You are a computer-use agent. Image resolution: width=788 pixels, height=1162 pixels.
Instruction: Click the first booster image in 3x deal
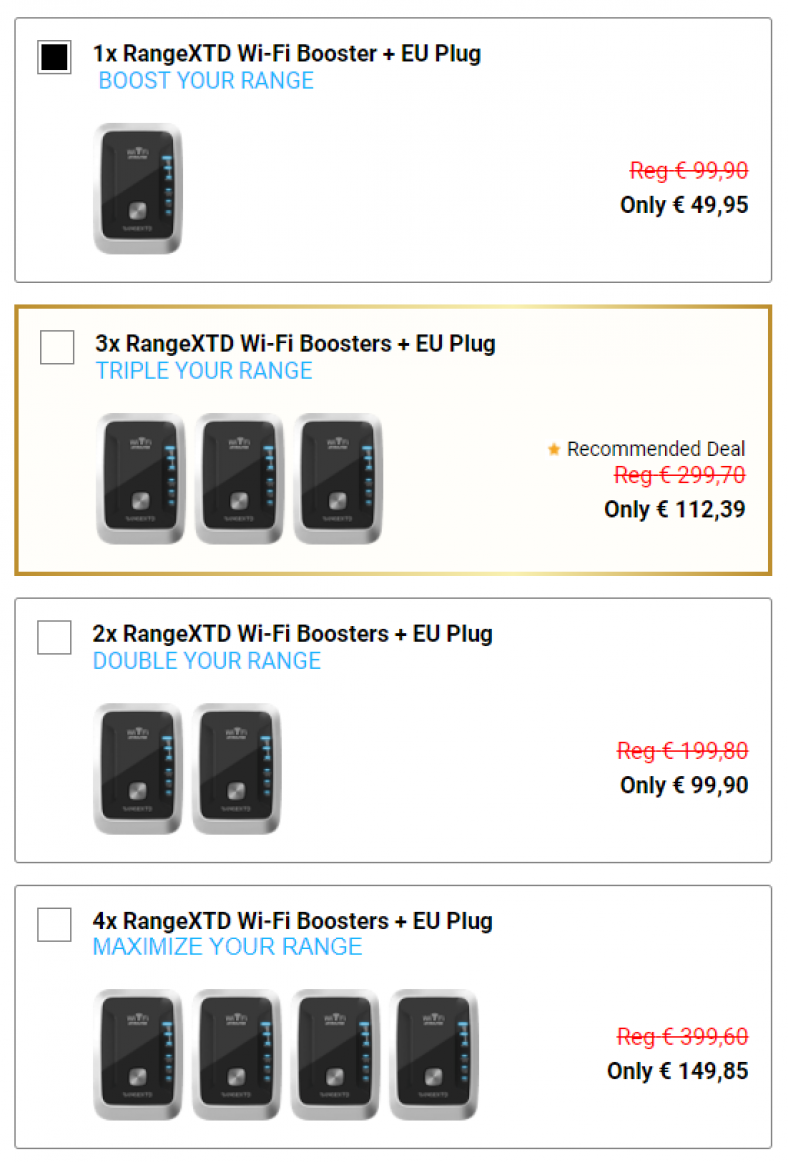(141, 479)
